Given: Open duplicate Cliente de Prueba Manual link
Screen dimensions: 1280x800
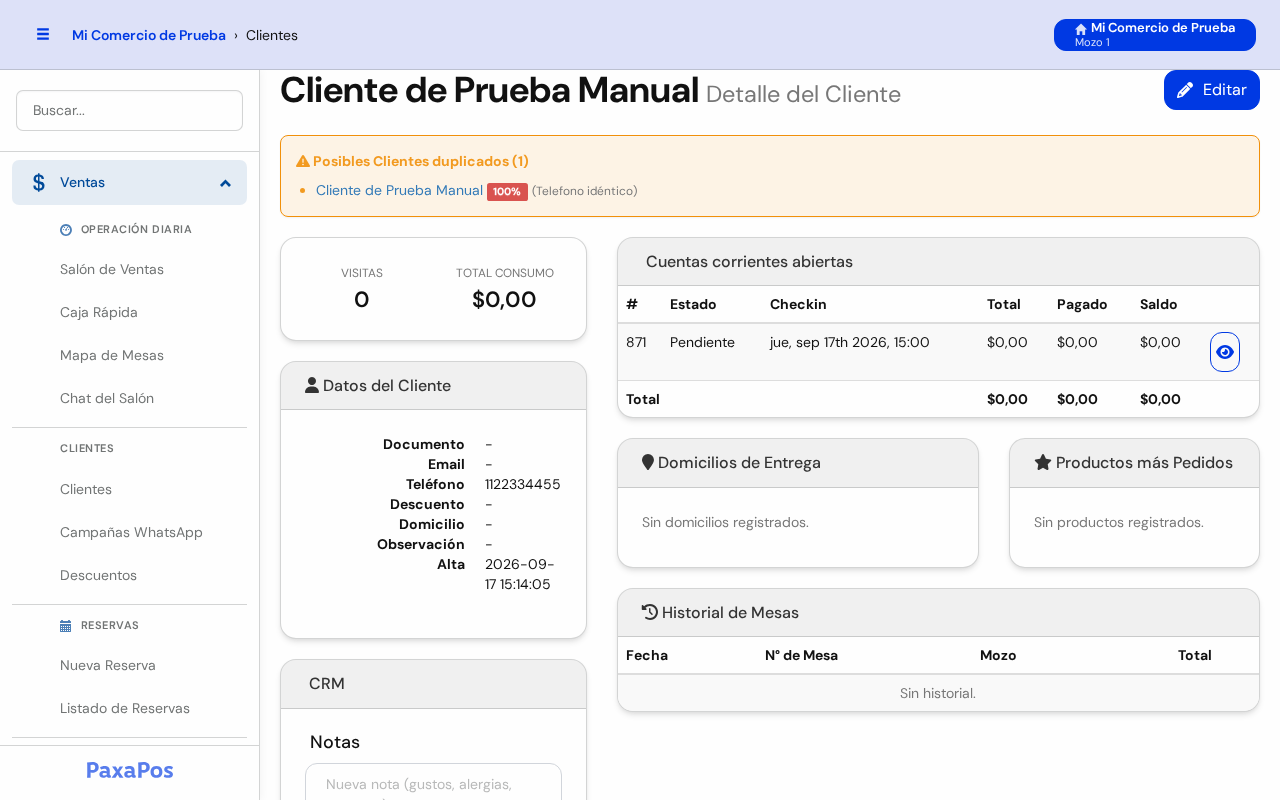Looking at the screenshot, I should click(399, 190).
